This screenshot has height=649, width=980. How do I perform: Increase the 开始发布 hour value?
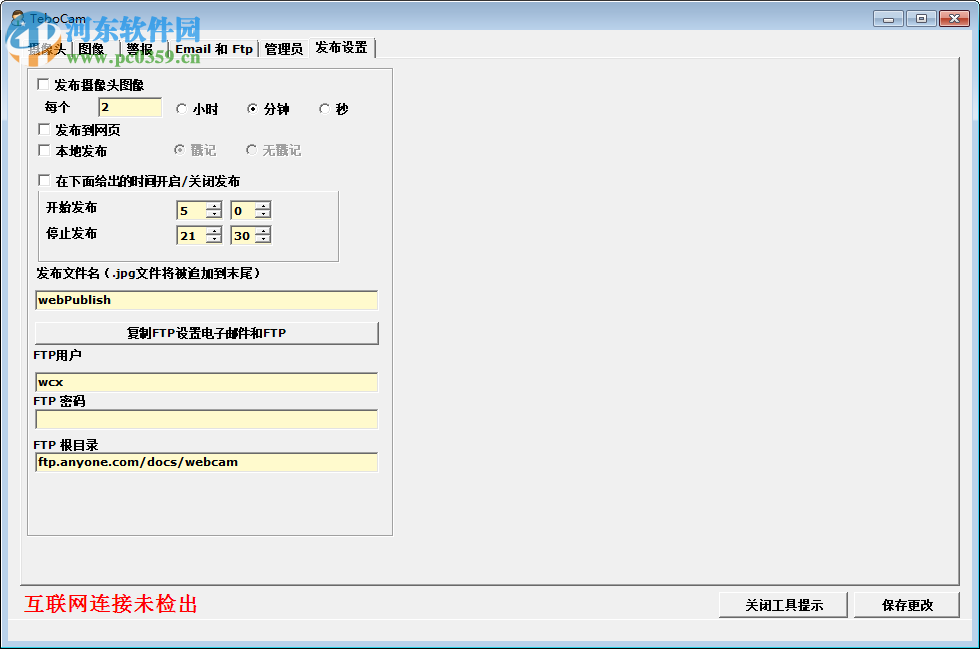pyautogui.click(x=214, y=206)
